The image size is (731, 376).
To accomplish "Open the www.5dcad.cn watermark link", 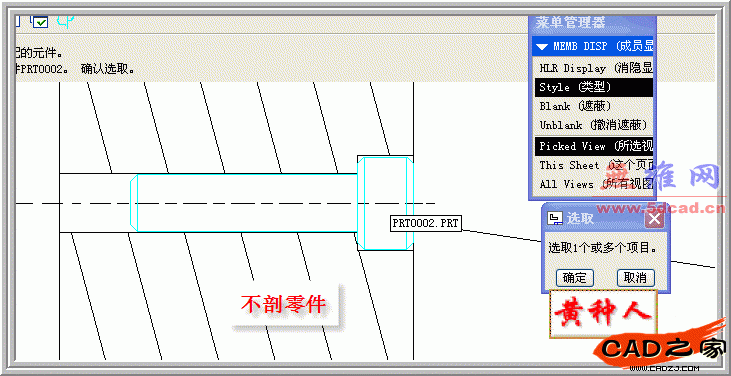I will pos(661,208).
